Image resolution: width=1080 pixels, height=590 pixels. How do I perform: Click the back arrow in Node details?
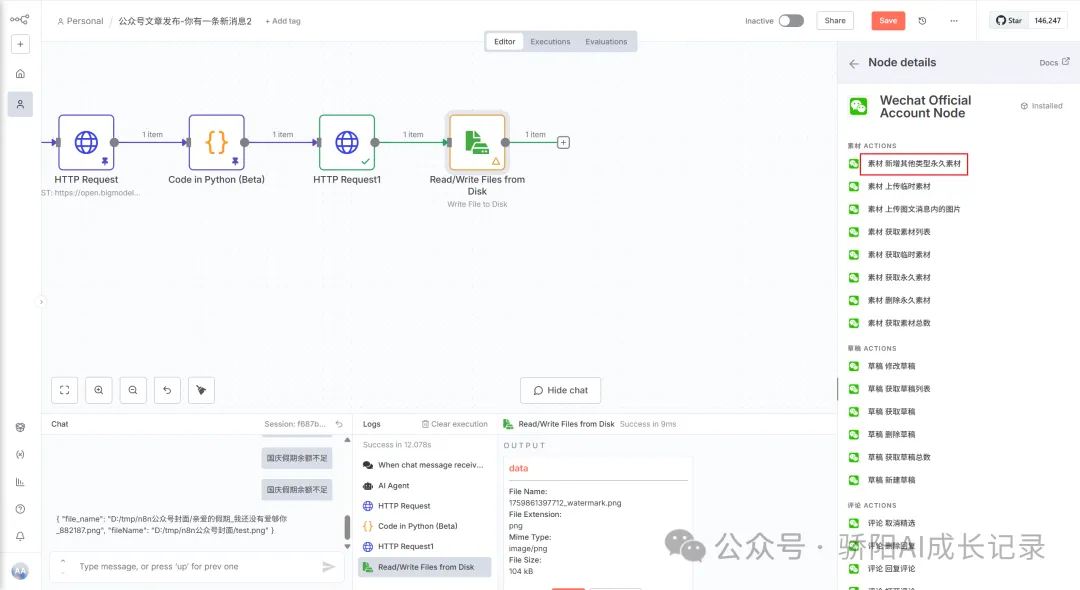854,63
